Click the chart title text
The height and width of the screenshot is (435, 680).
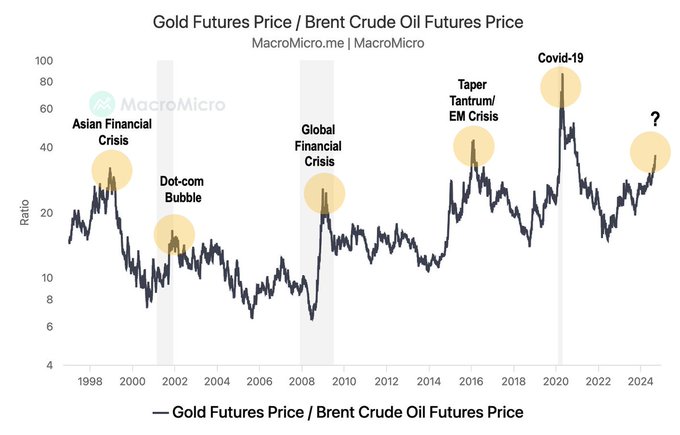[339, 21]
